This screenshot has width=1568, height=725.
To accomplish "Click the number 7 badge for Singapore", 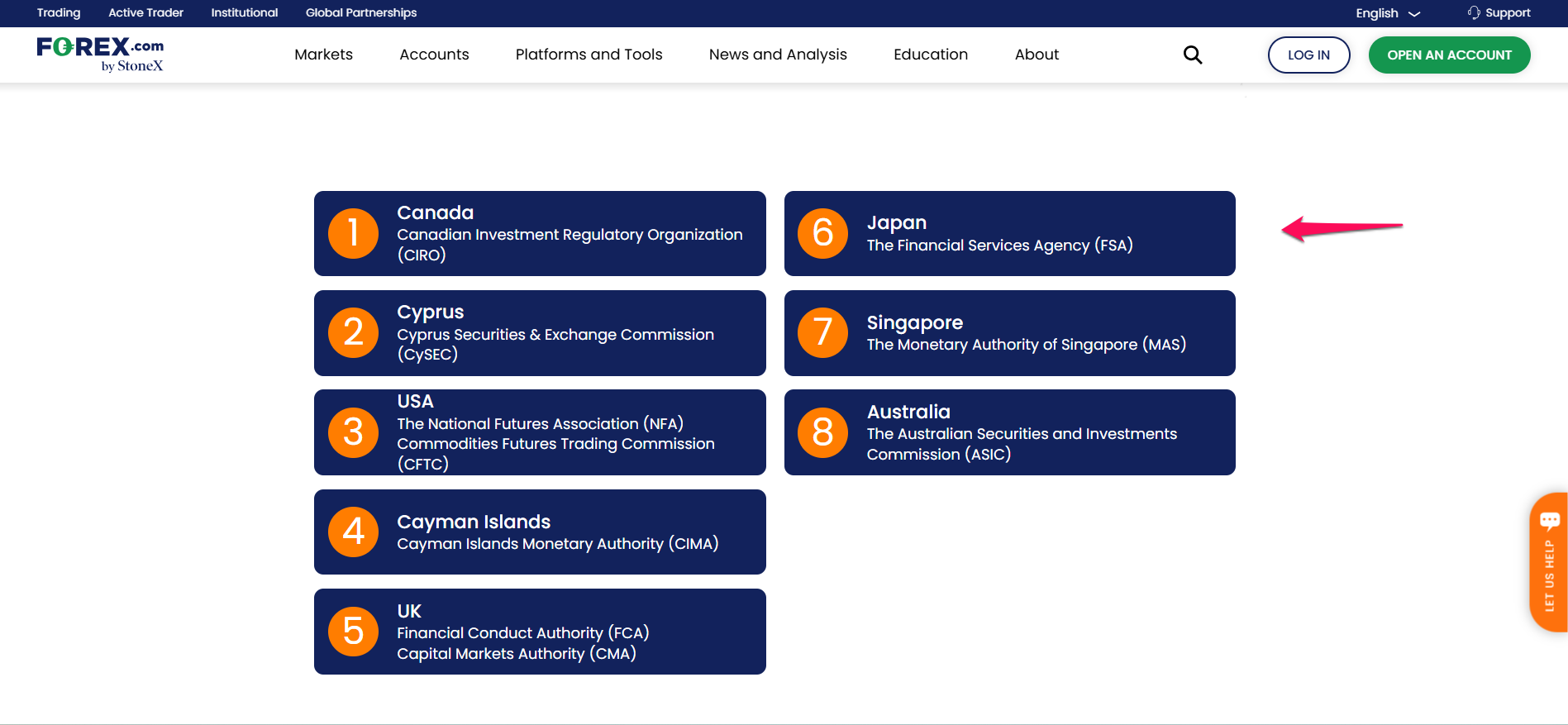I will [822, 332].
